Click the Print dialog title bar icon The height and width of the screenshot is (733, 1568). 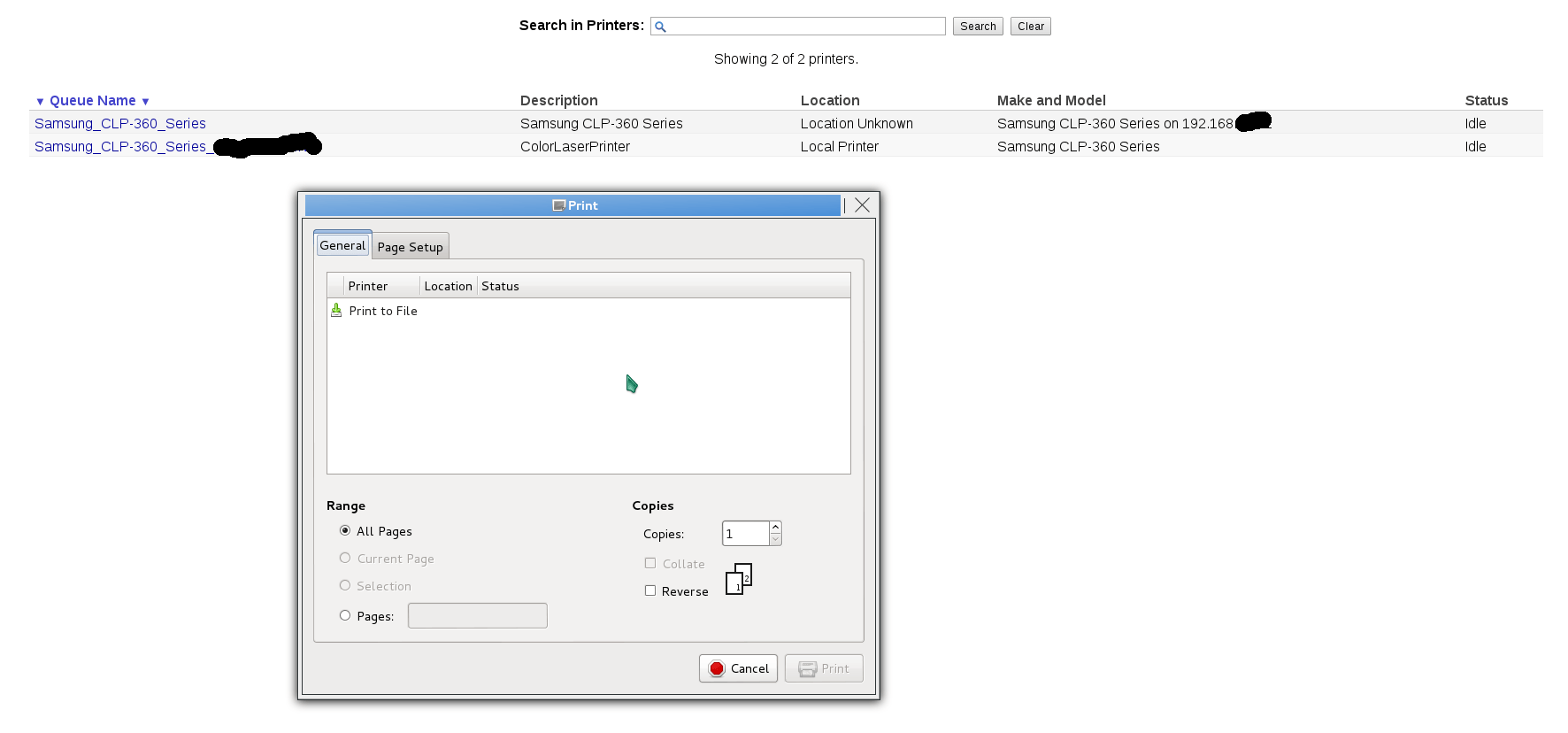(x=558, y=205)
